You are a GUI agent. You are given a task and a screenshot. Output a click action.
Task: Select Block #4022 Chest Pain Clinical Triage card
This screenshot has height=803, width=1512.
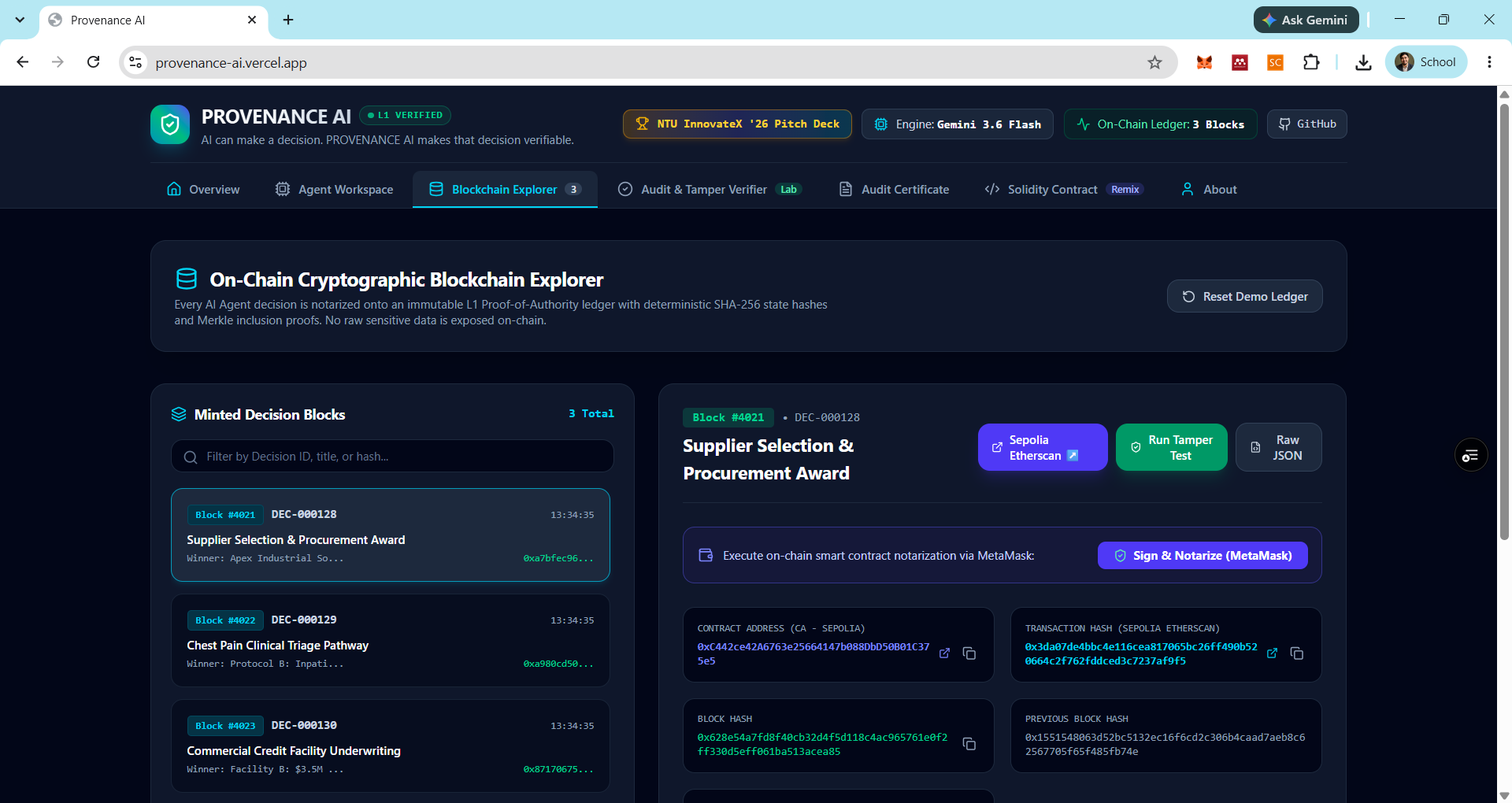tap(391, 641)
